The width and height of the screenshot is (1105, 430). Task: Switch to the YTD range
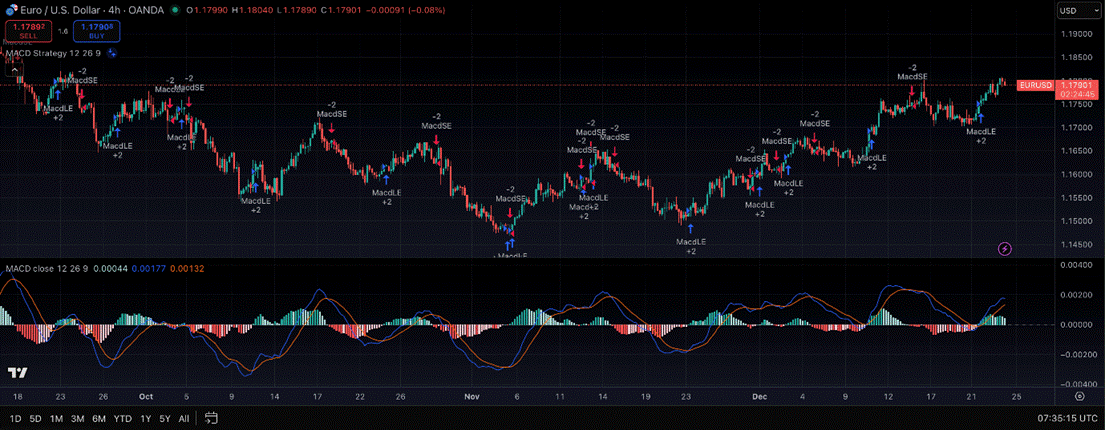122,418
